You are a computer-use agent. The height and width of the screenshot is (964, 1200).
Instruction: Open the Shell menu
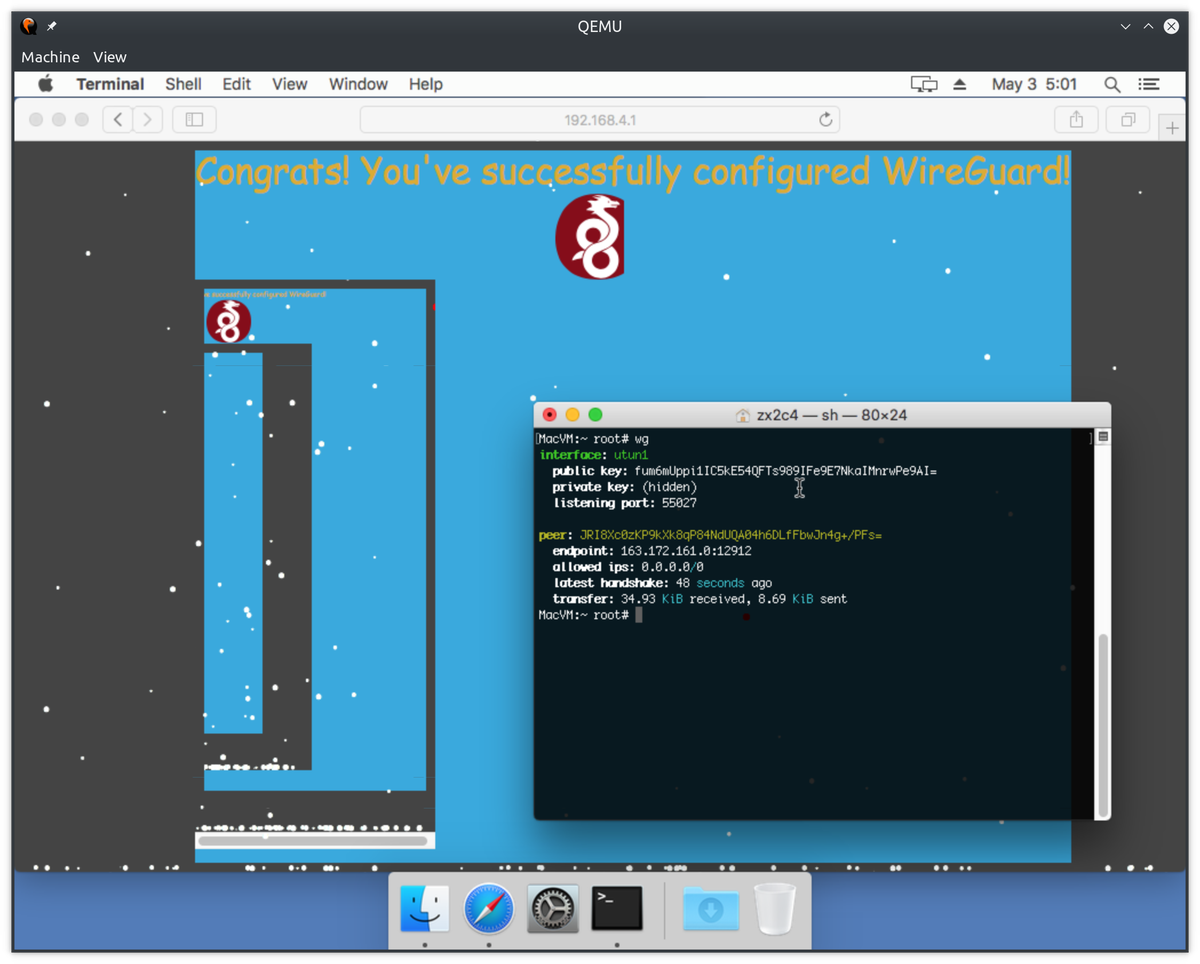[183, 84]
